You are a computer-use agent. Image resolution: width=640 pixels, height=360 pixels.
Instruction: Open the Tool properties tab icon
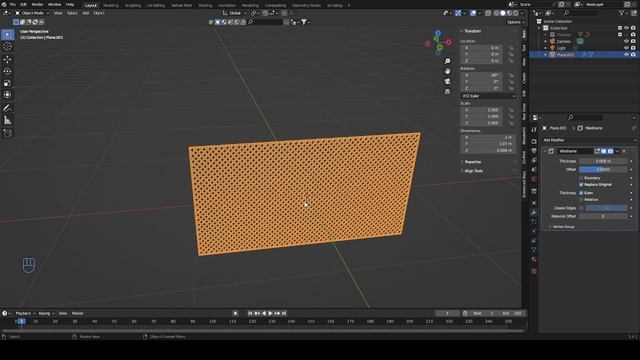pyautogui.click(x=534, y=129)
